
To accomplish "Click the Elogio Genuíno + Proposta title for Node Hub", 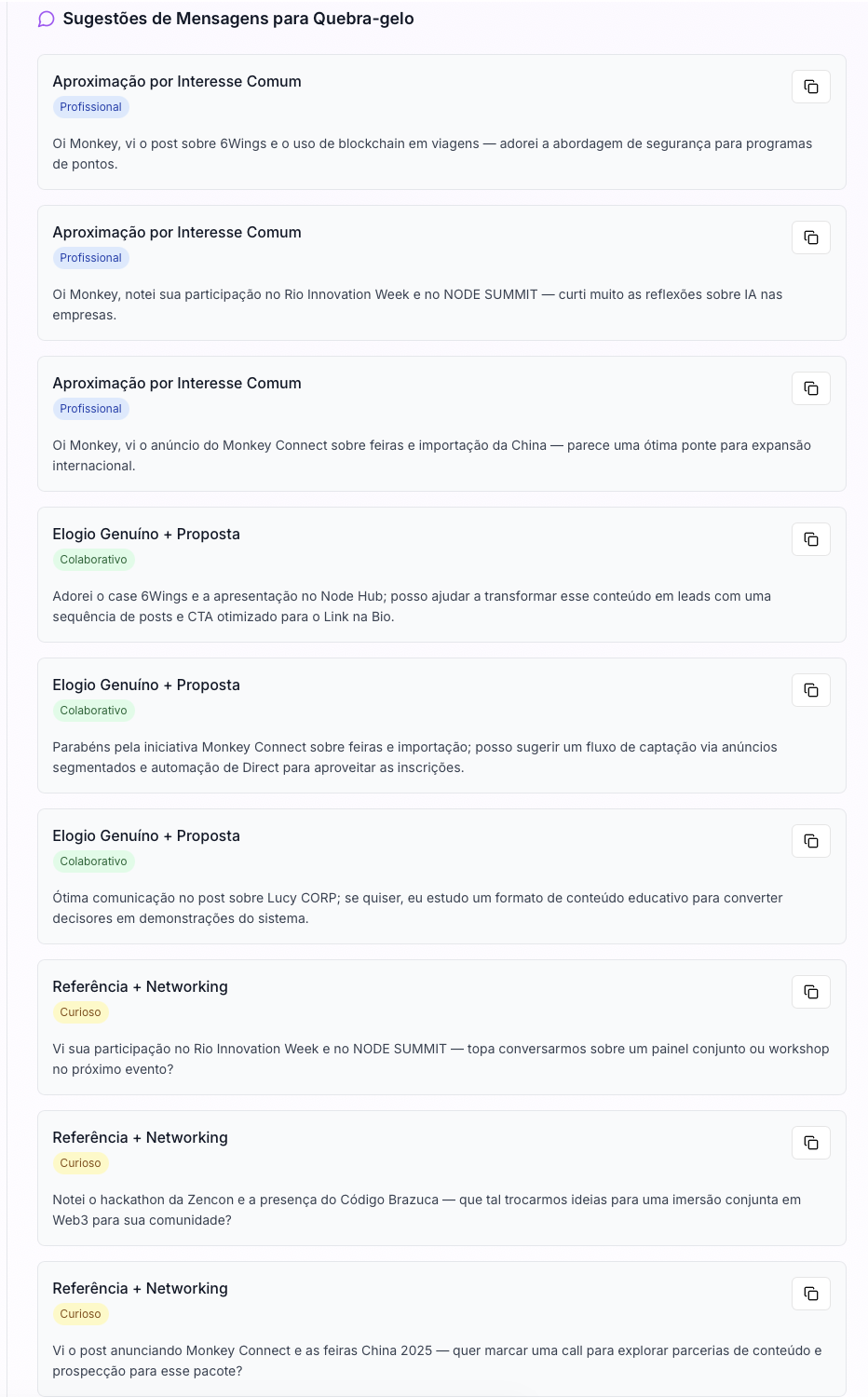I will (146, 534).
